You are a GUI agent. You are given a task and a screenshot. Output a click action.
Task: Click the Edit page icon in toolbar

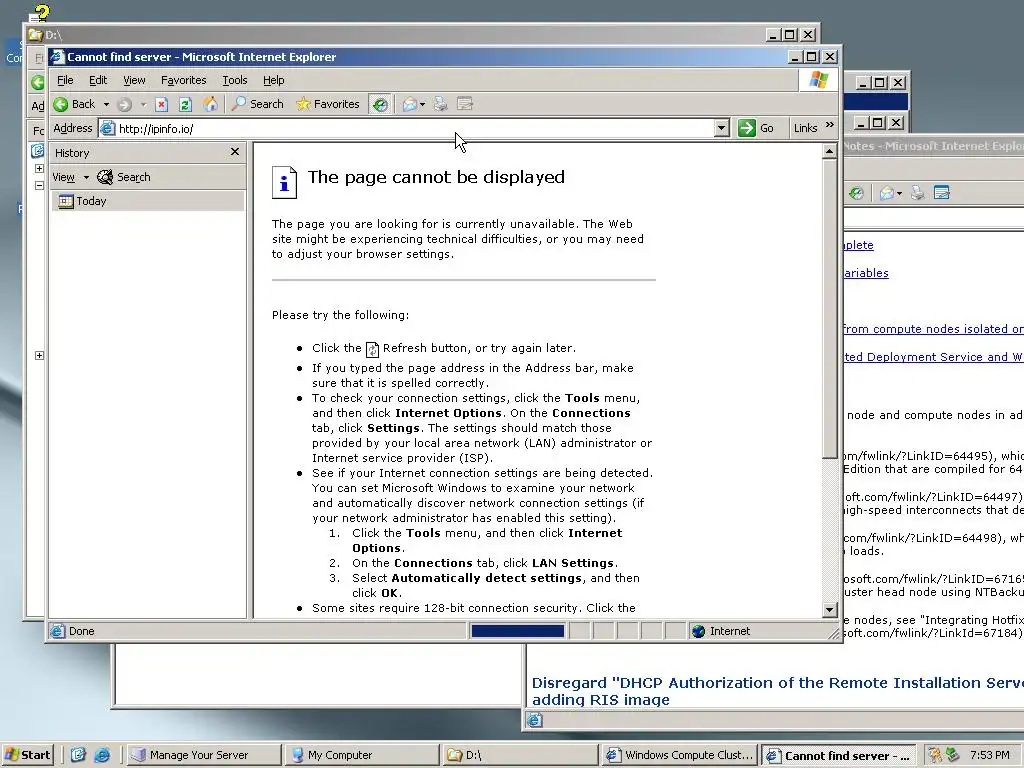[x=465, y=104]
